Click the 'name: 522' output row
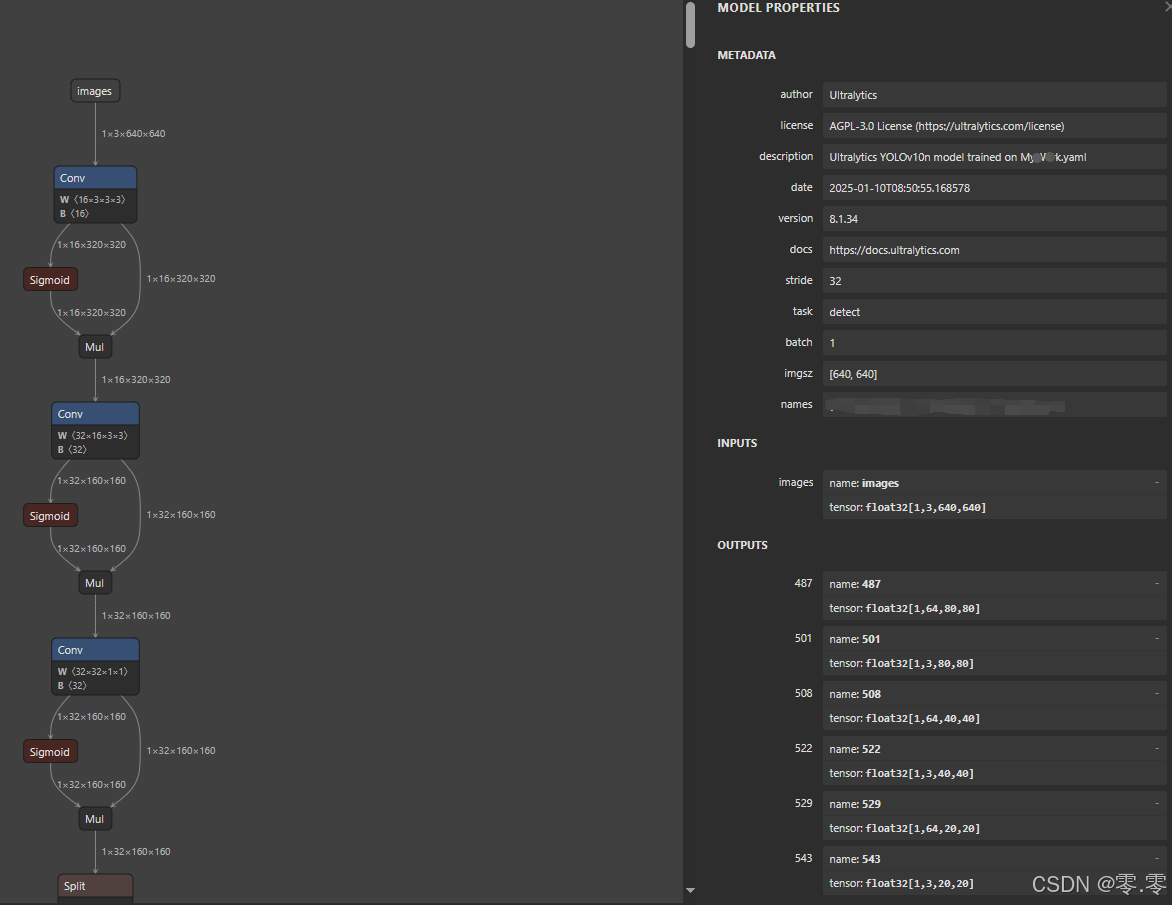This screenshot has width=1172, height=905. (x=994, y=749)
